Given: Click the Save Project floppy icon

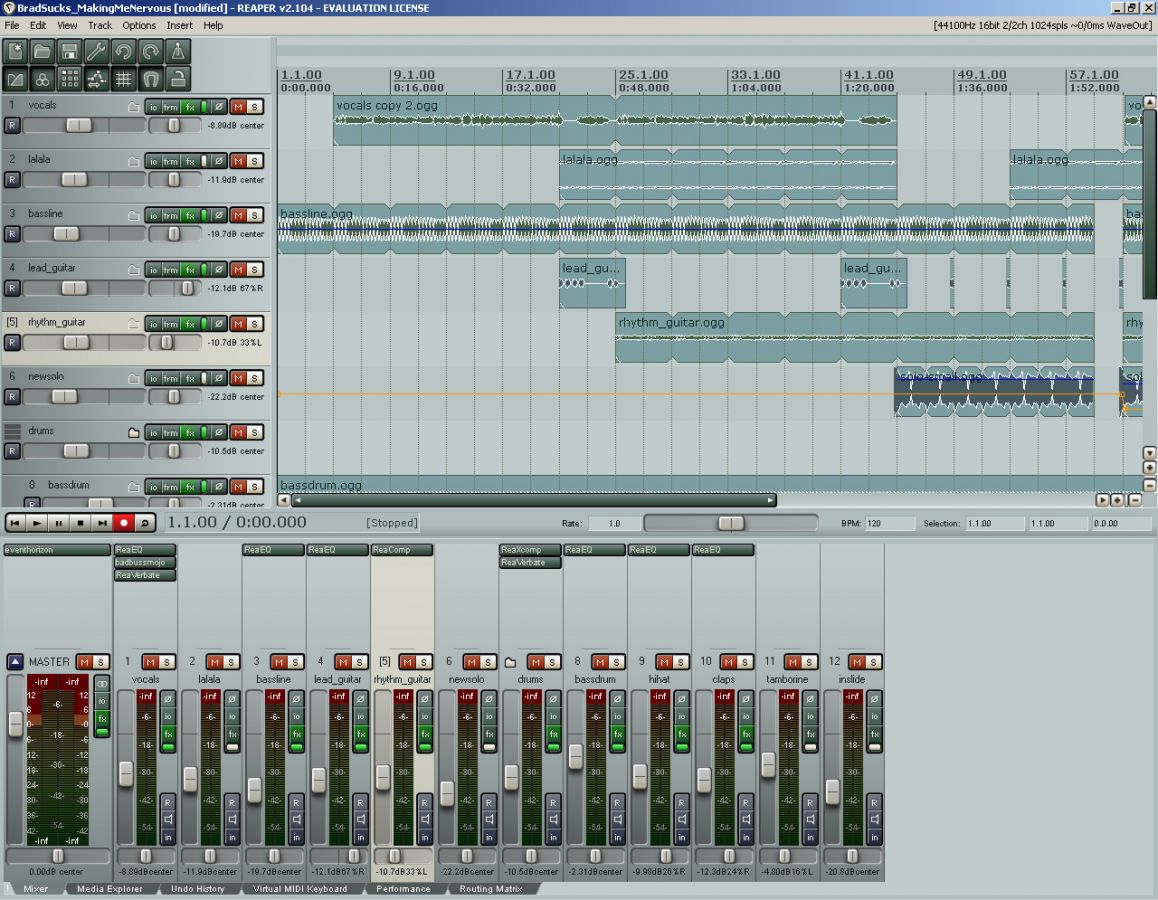Looking at the screenshot, I should pyautogui.click(x=69, y=52).
